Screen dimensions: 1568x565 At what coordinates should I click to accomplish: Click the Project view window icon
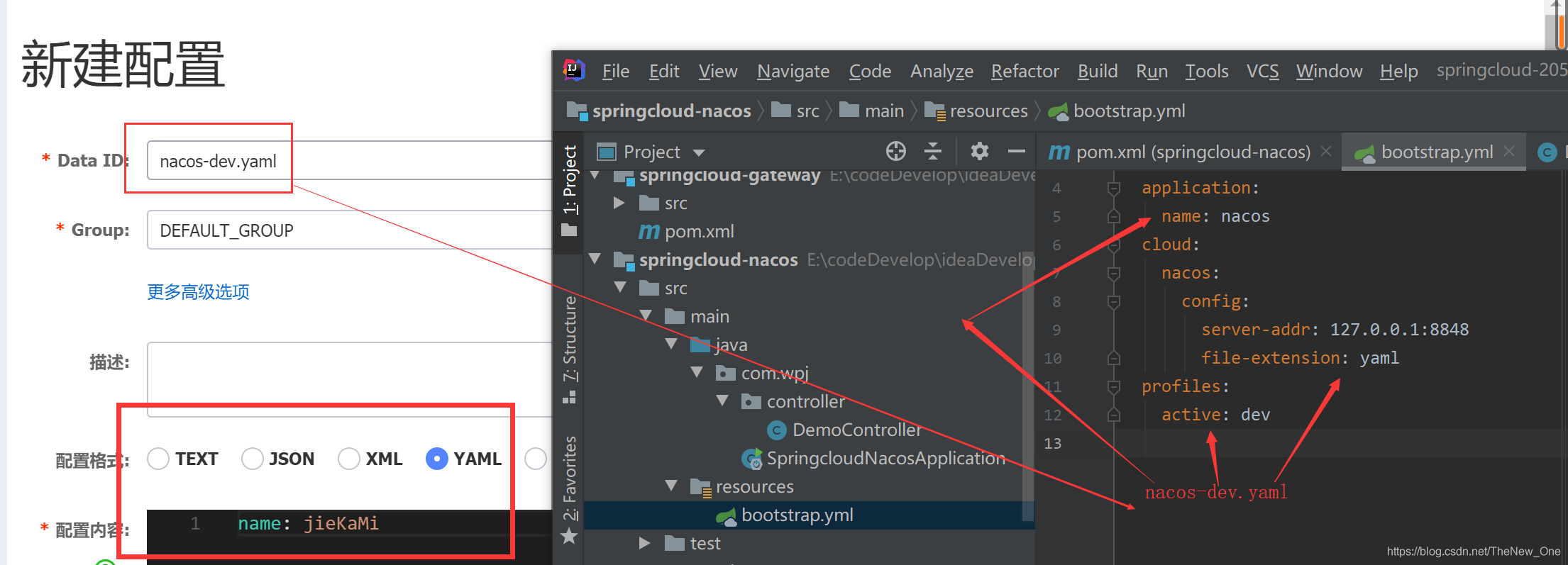607,152
